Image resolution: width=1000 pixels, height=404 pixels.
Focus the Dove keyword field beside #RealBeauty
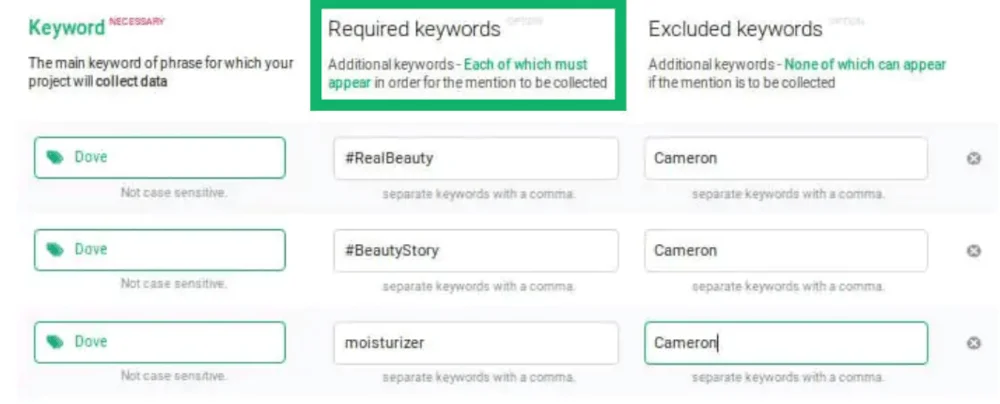point(170,158)
